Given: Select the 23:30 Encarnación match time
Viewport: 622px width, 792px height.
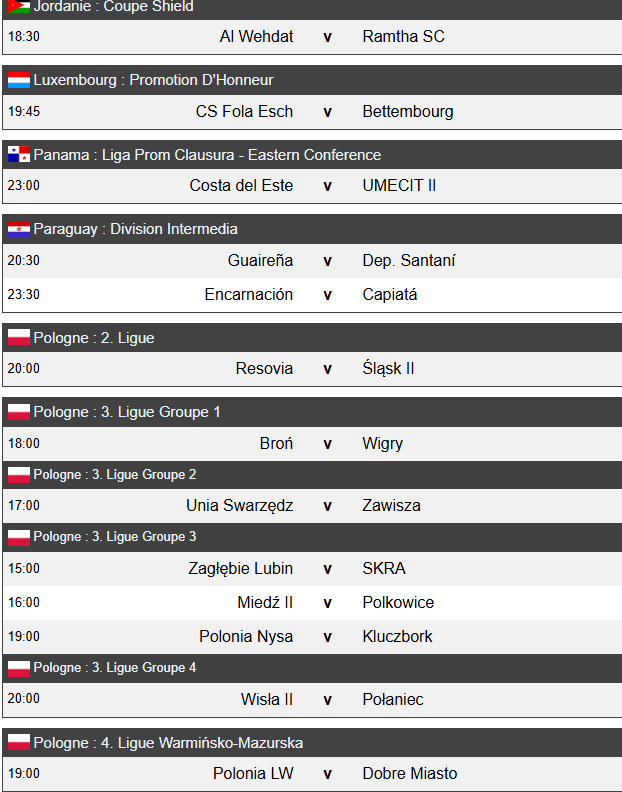Looking at the screenshot, I should point(24,294).
